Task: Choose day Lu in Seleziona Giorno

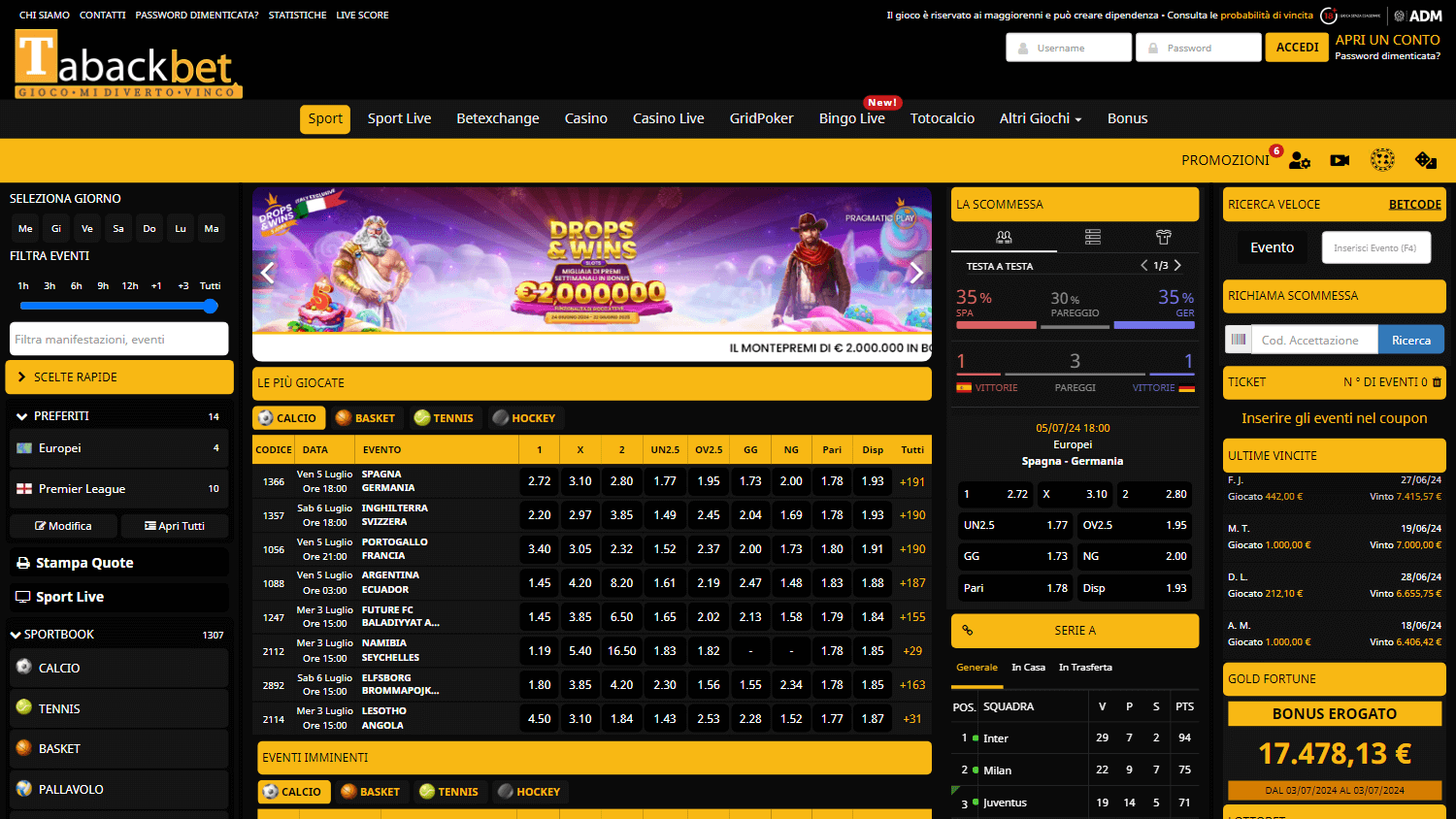Action: click(x=181, y=229)
